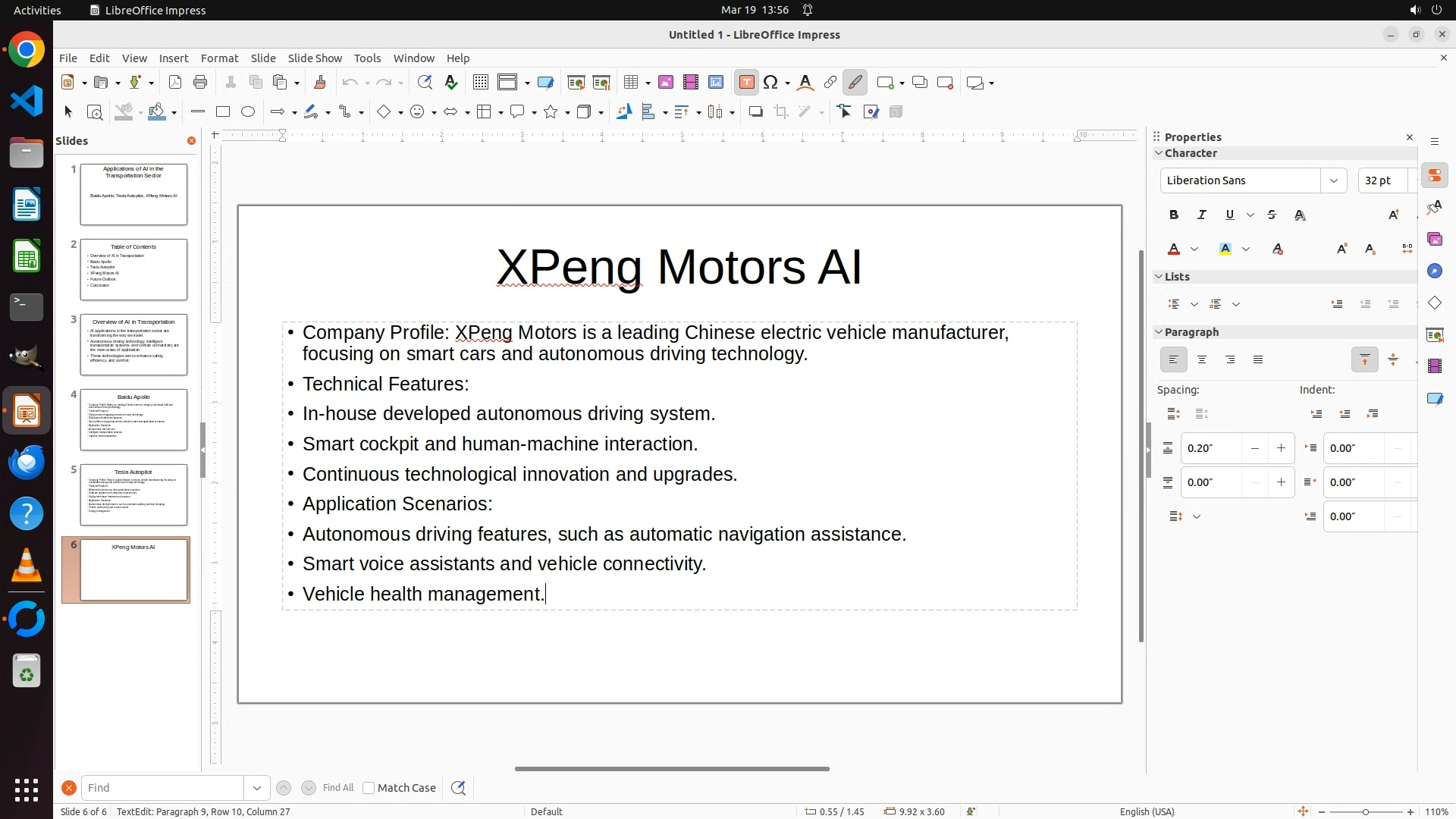Open the Slide Show menu
This screenshot has width=1456, height=819.
pos(315,58)
